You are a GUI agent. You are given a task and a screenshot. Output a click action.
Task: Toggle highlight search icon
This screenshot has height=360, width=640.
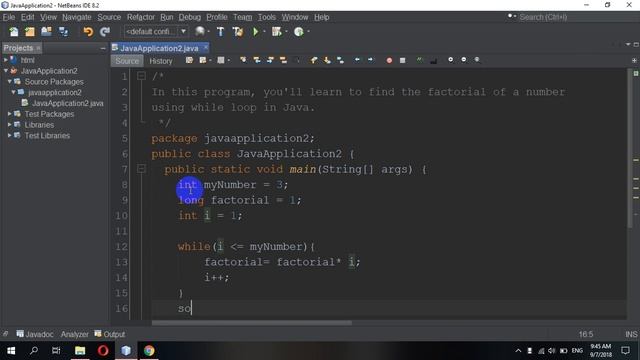[x=283, y=60]
